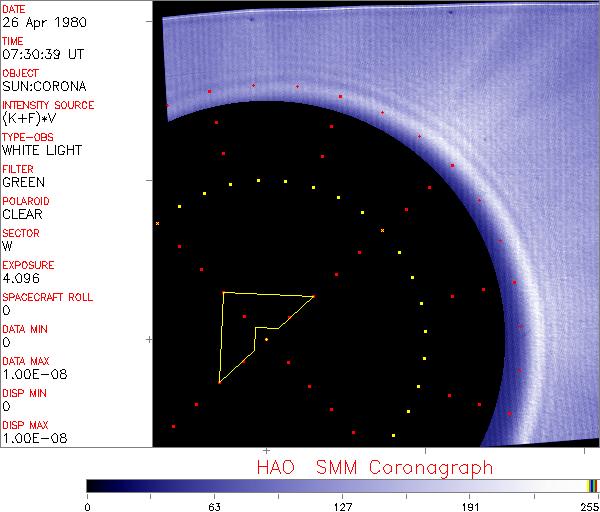Click the date value 26 Apr 1980
600x512 pixels.
[x=35, y=22]
